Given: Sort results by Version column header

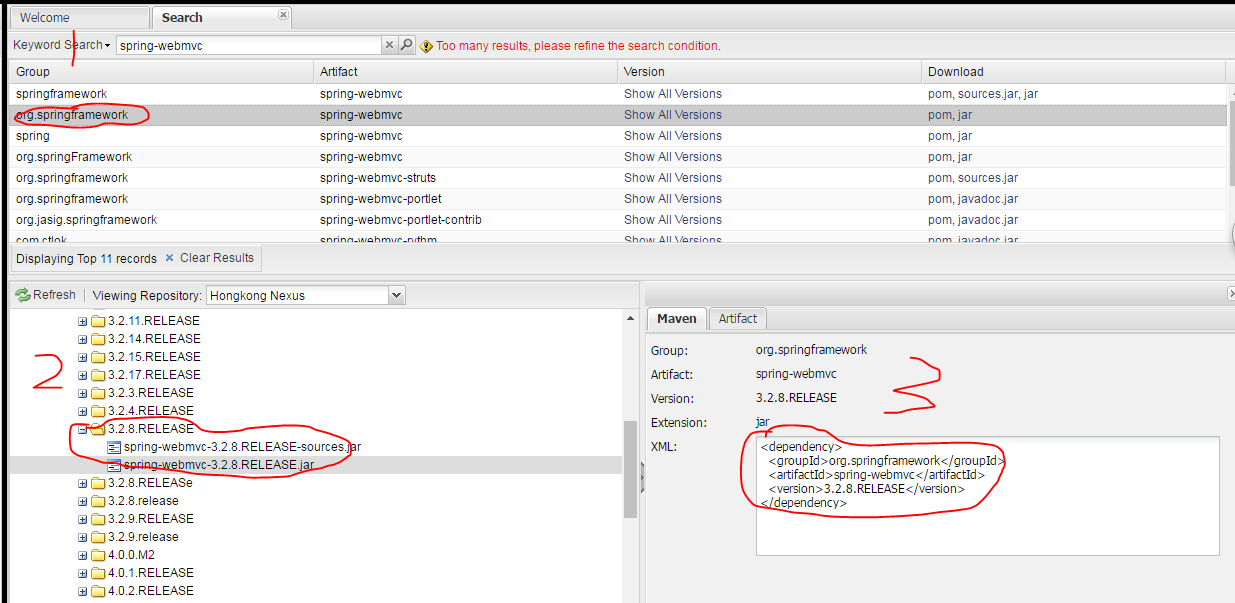Looking at the screenshot, I should [x=769, y=72].
